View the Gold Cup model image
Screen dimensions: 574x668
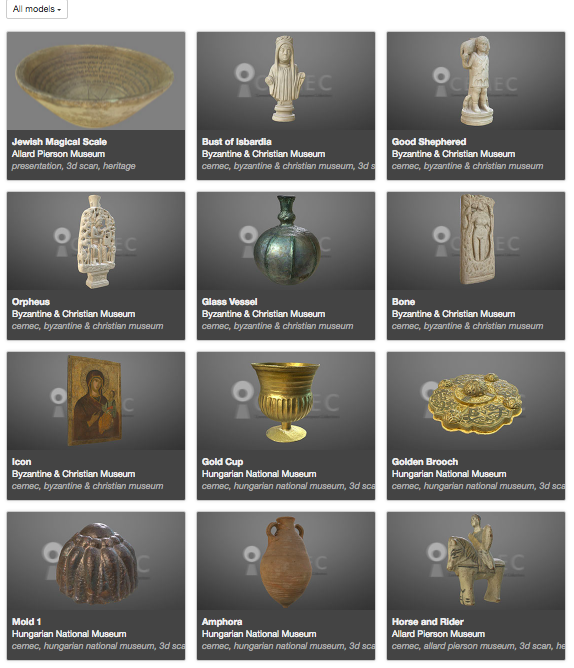pyautogui.click(x=286, y=401)
